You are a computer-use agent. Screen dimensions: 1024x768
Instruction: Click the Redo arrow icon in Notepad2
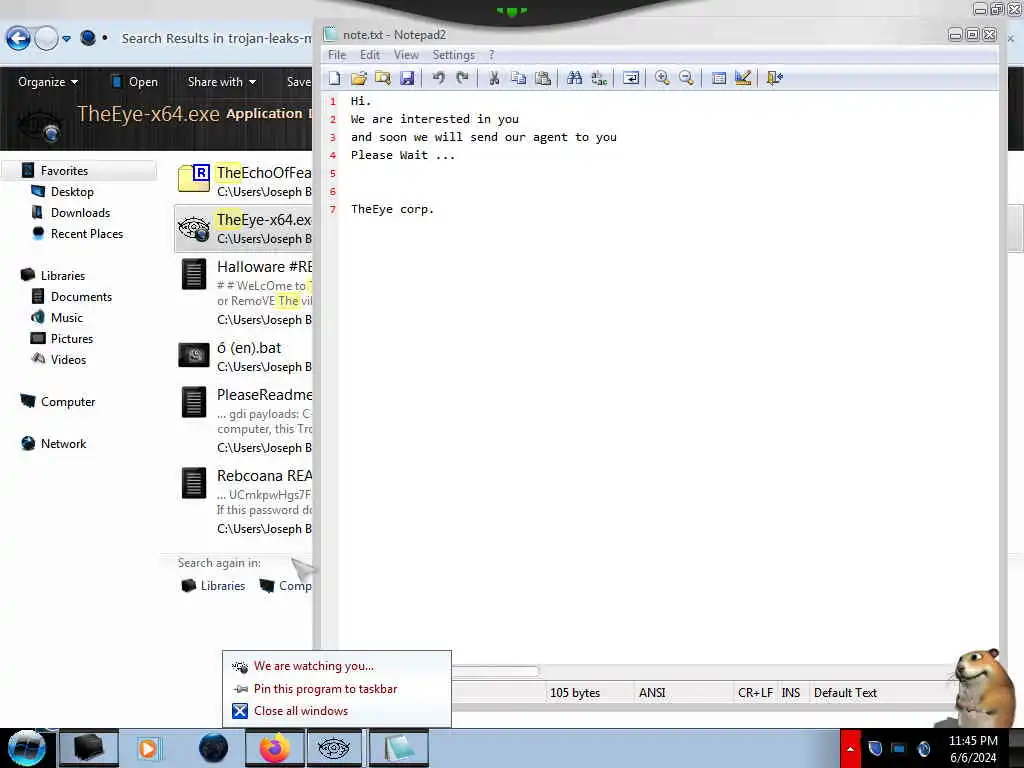pyautogui.click(x=462, y=78)
